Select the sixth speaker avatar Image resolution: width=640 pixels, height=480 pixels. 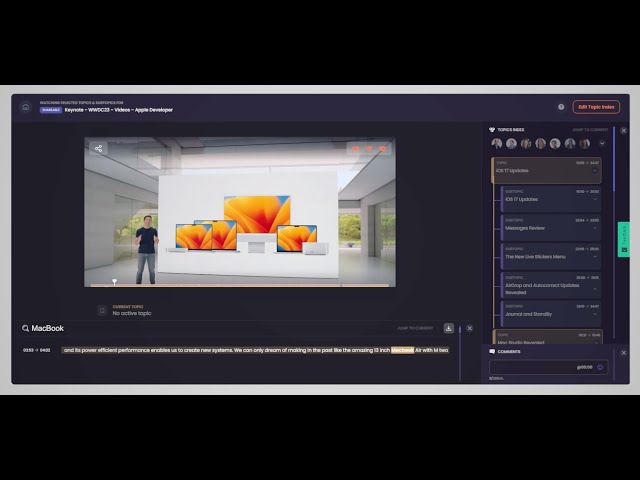pos(570,143)
